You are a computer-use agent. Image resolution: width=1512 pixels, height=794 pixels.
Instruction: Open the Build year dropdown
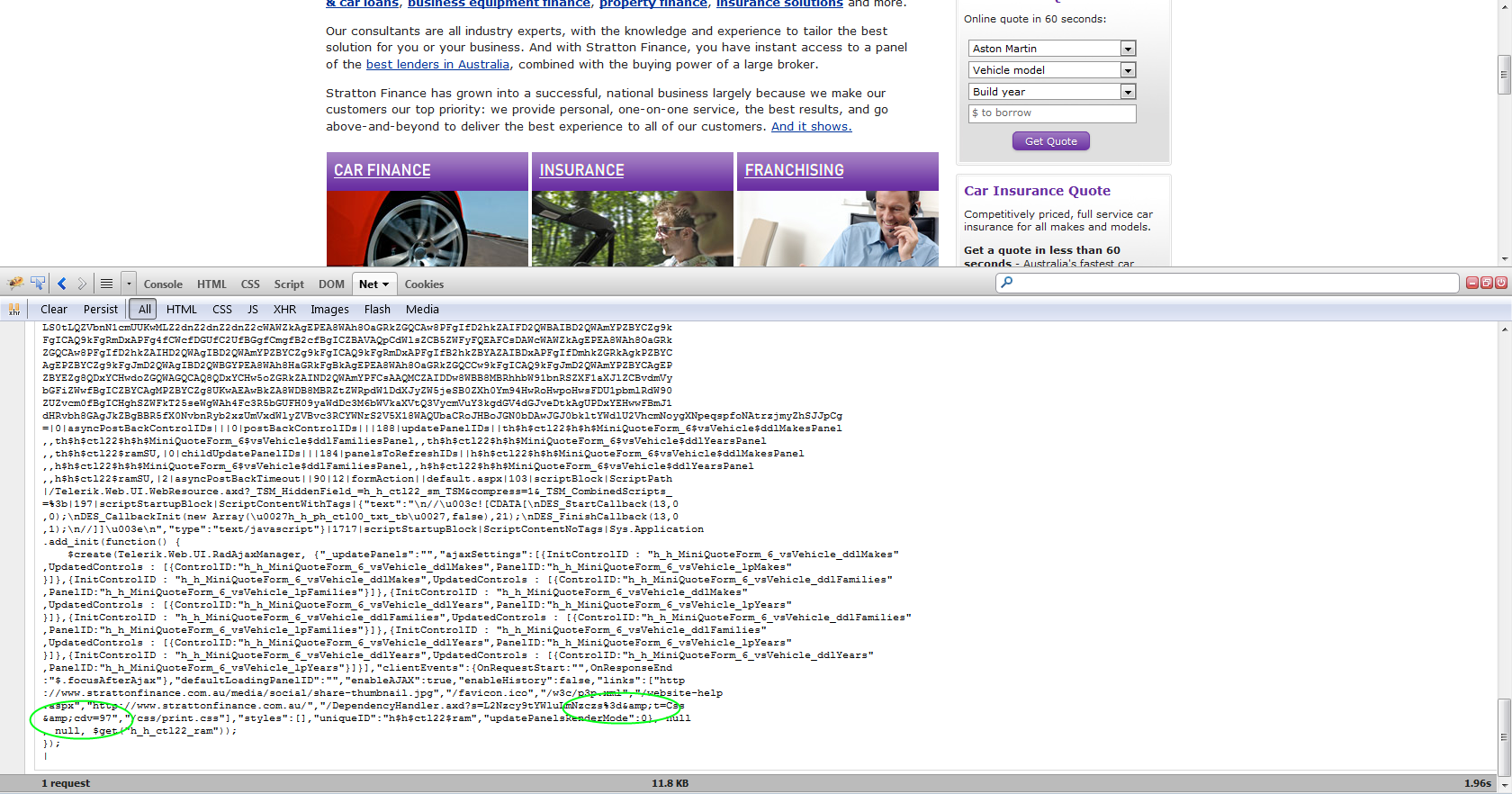1052,92
